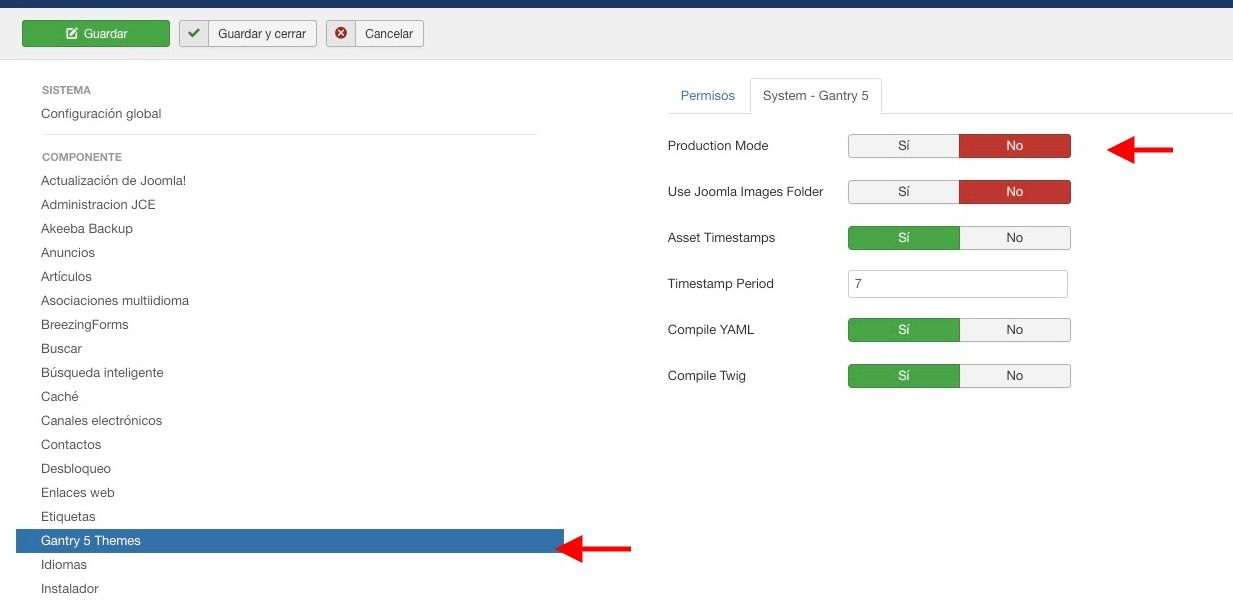Image resolution: width=1233 pixels, height=604 pixels.
Task: Click the green Guardar save button
Action: point(96,33)
